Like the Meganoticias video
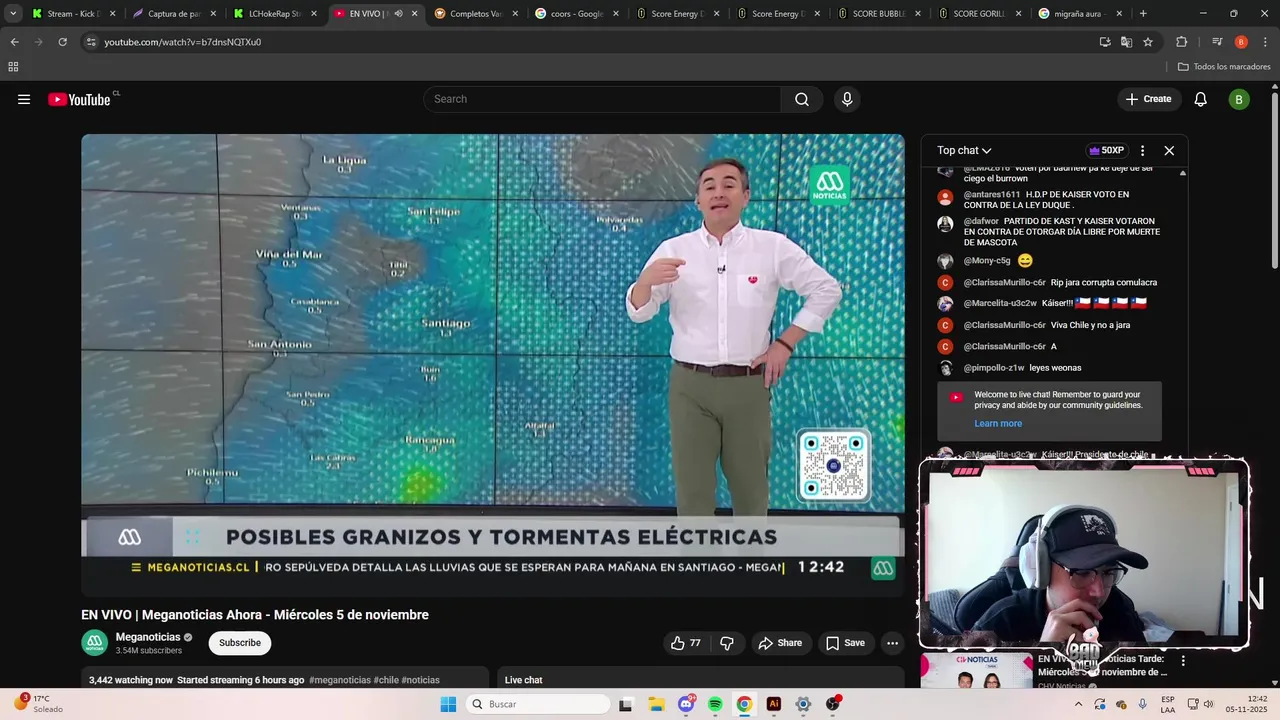Viewport: 1280px width, 720px height. pos(686,643)
